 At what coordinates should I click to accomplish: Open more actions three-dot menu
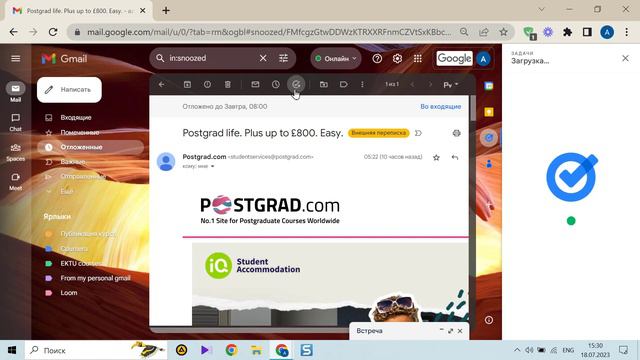tap(362, 84)
